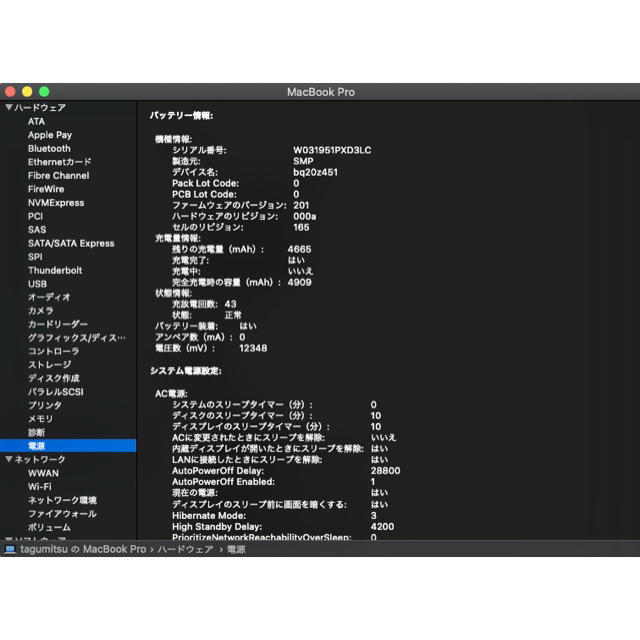This screenshot has height=640, width=640.
Task: Click the バッテリー情報 heading
Action: click(181, 116)
